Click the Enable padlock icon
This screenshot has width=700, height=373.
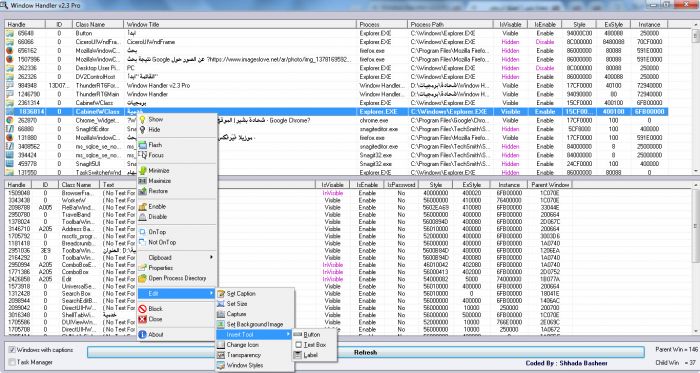pyautogui.click(x=142, y=207)
